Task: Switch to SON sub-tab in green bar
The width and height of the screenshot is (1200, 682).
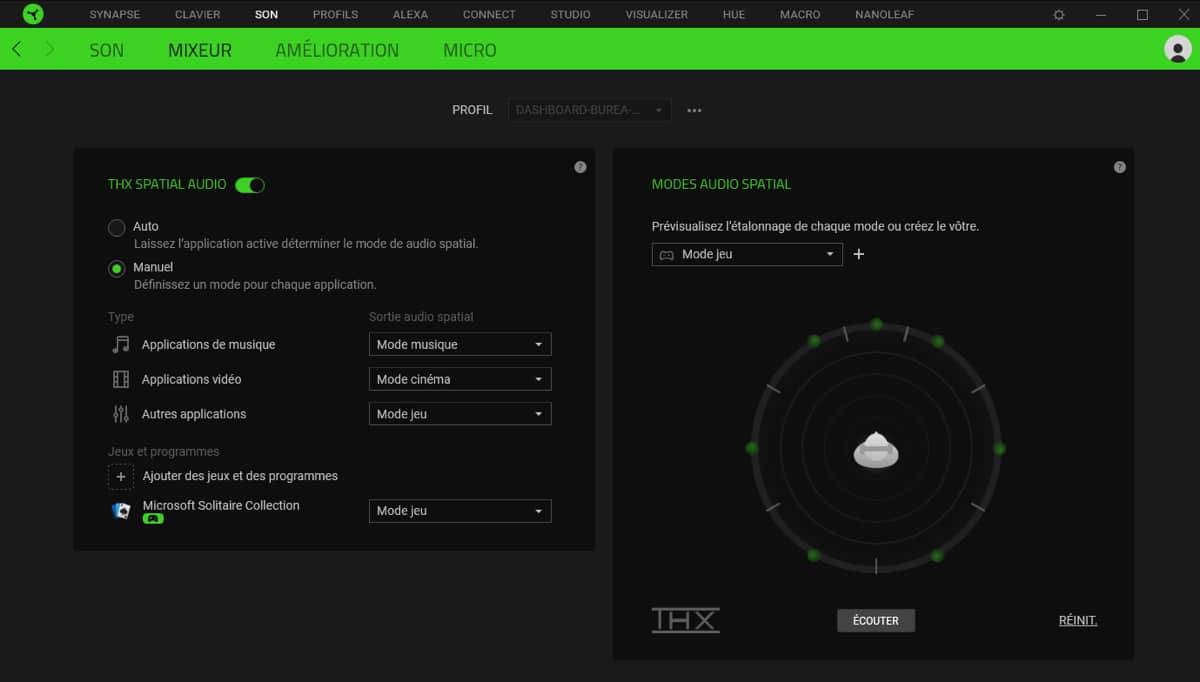Action: 107,50
